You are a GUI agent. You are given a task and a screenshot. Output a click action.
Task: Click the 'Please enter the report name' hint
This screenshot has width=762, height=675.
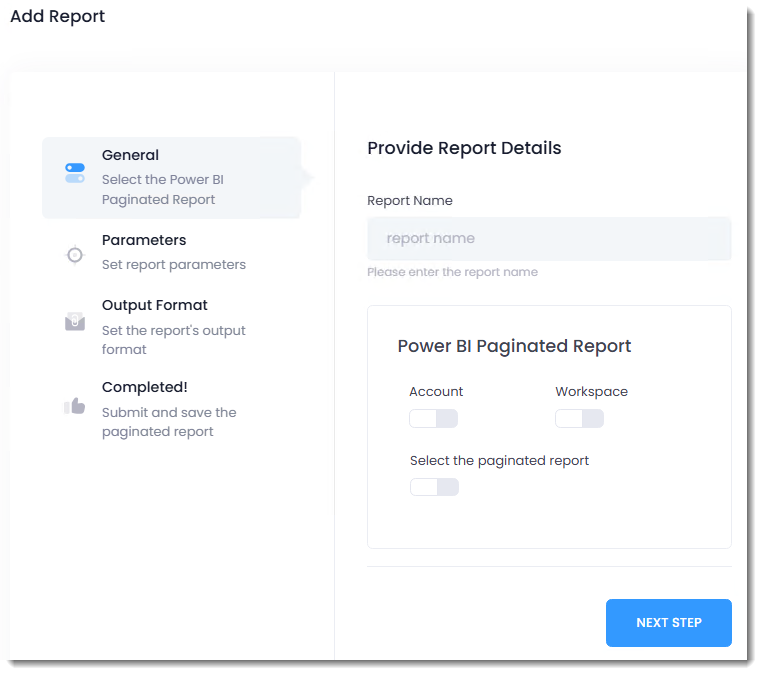[x=452, y=272]
